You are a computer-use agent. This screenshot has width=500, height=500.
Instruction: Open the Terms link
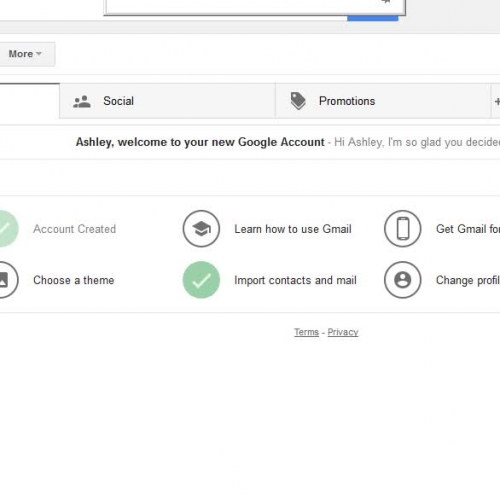click(306, 332)
